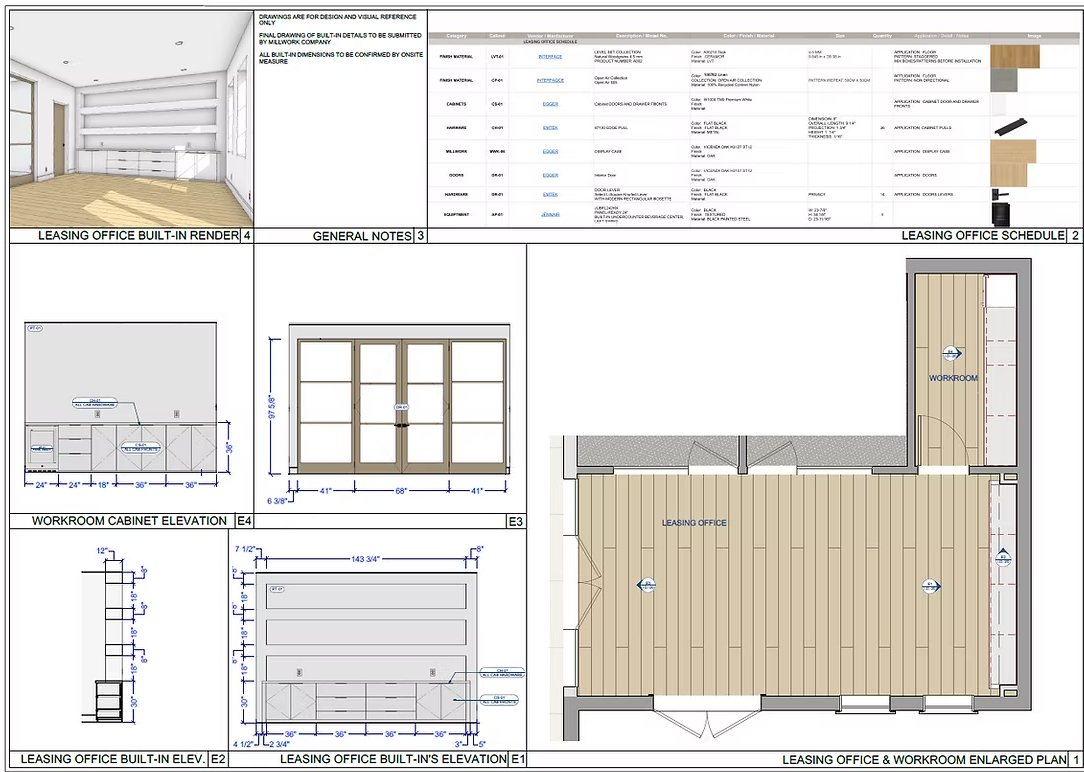
Task: Click the 'AP-01' callout cell
Action: 496,214
